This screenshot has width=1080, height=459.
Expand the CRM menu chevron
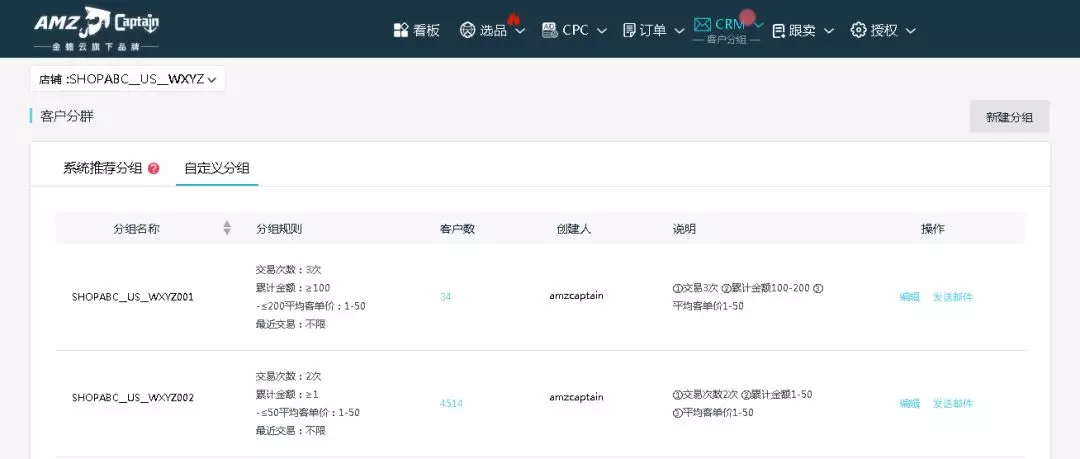coord(759,25)
